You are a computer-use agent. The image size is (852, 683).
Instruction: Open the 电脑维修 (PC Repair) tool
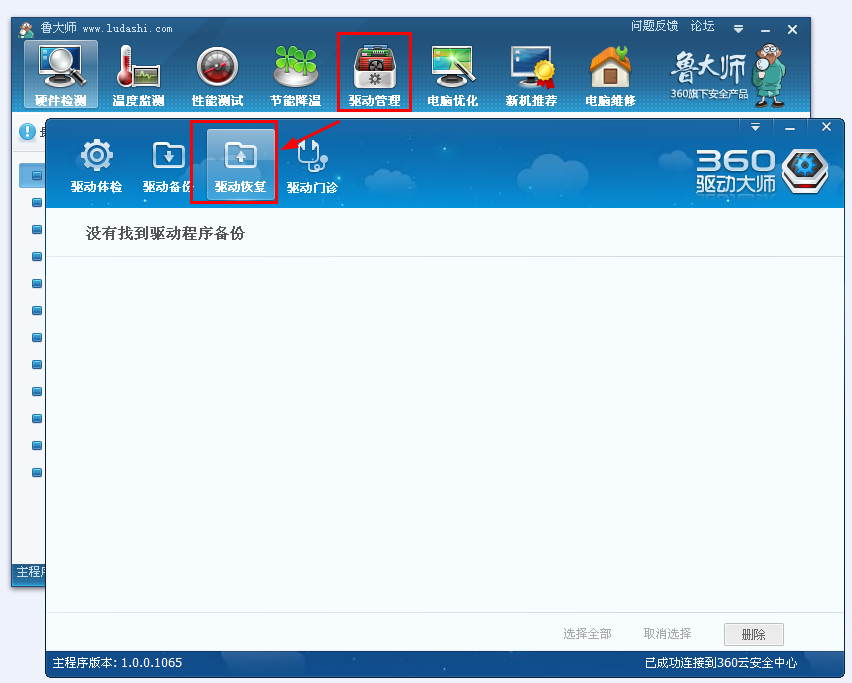coord(609,70)
